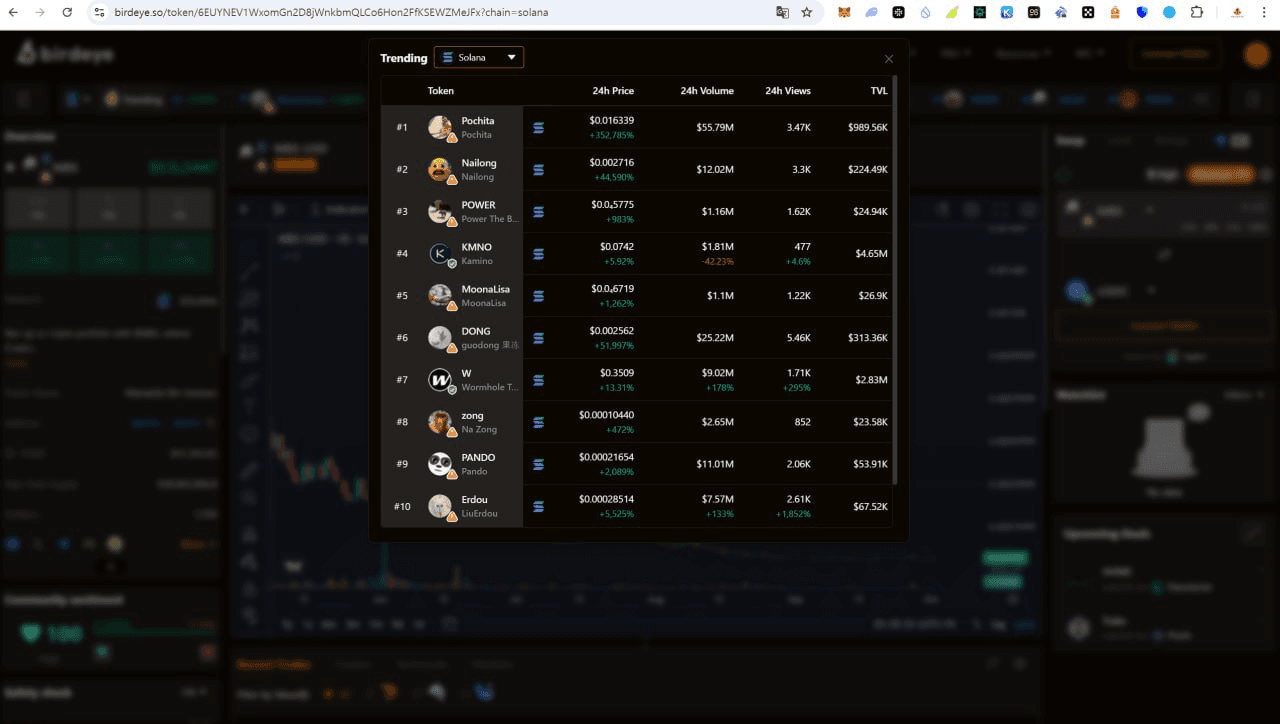Close the Trending popup
Screen dimensions: 1280x724
pos(889,60)
